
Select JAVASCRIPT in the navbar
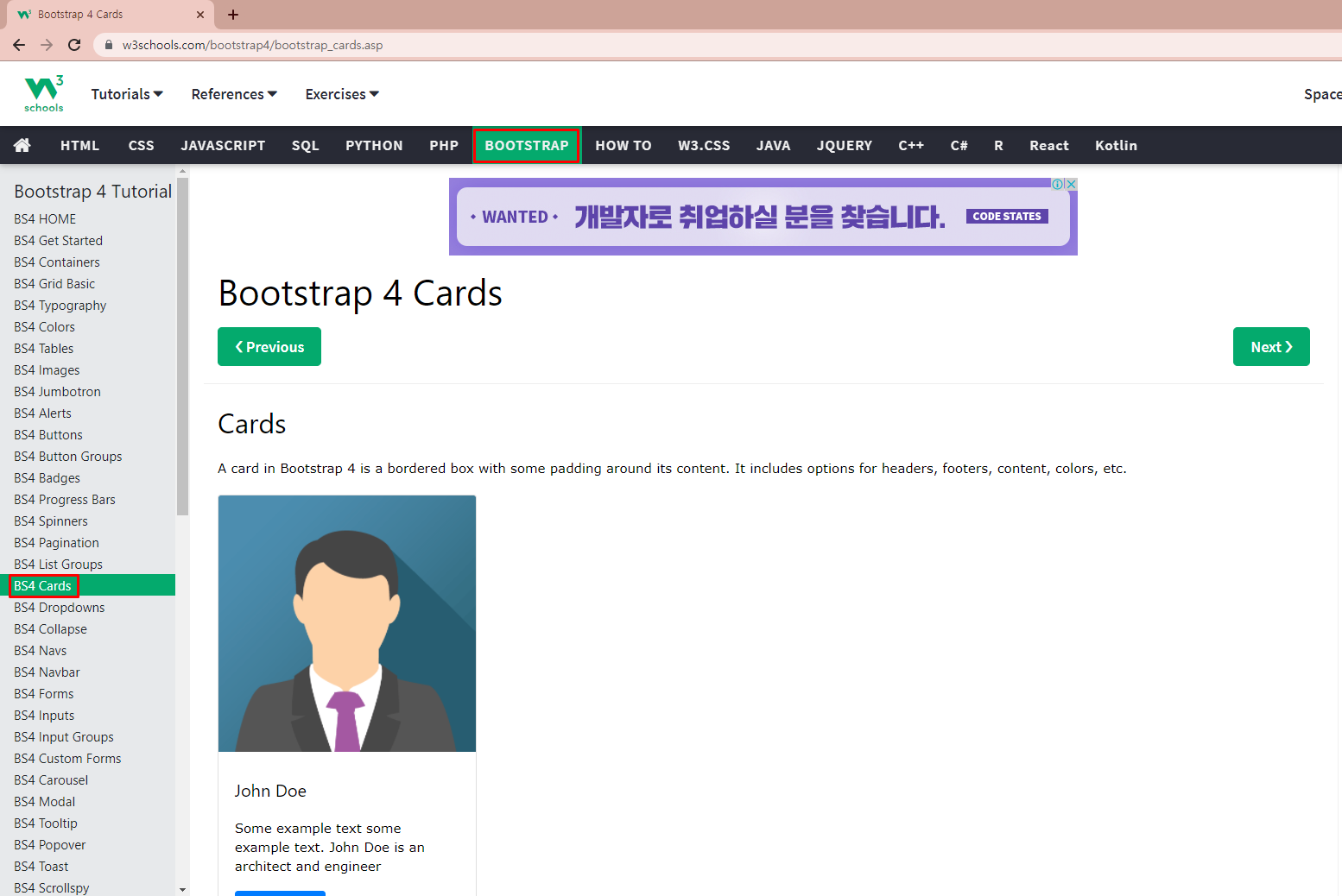click(223, 145)
